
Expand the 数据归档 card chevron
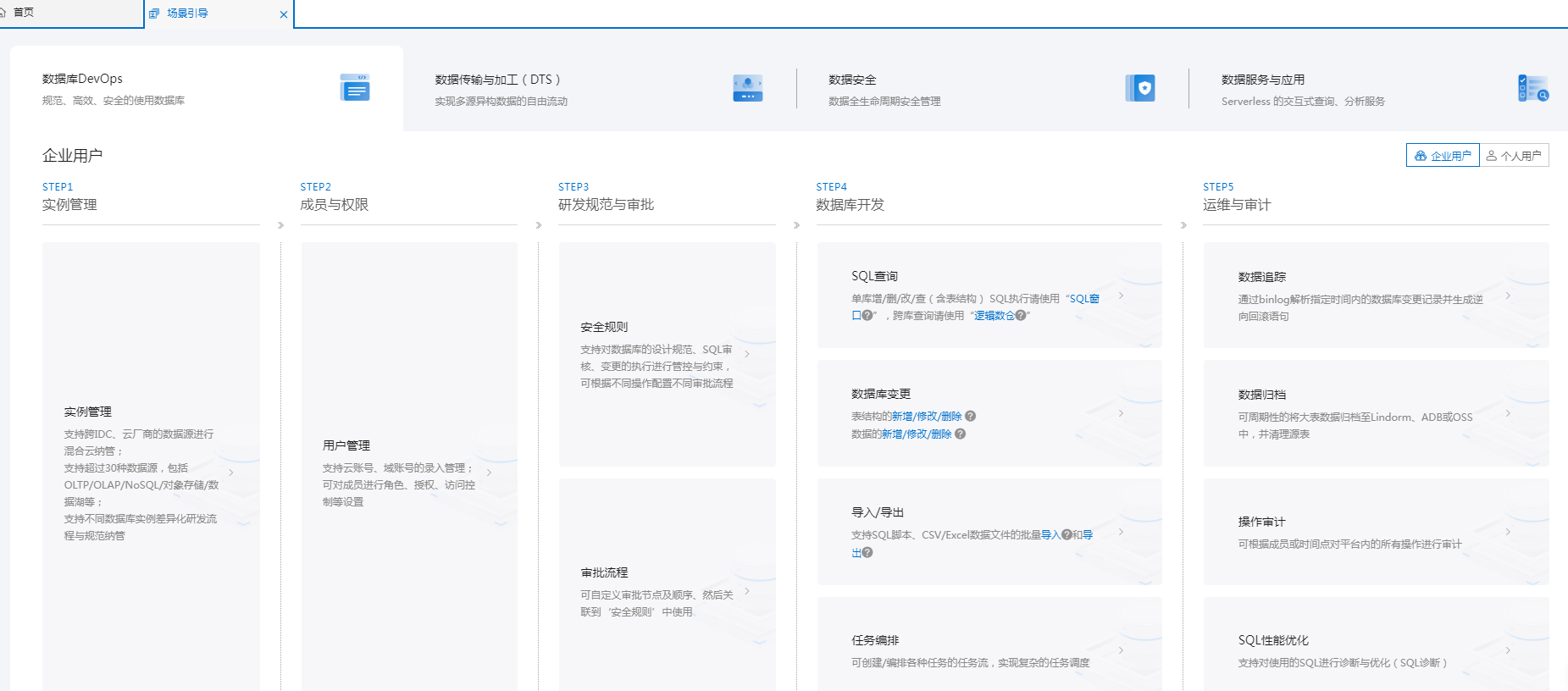(1509, 413)
